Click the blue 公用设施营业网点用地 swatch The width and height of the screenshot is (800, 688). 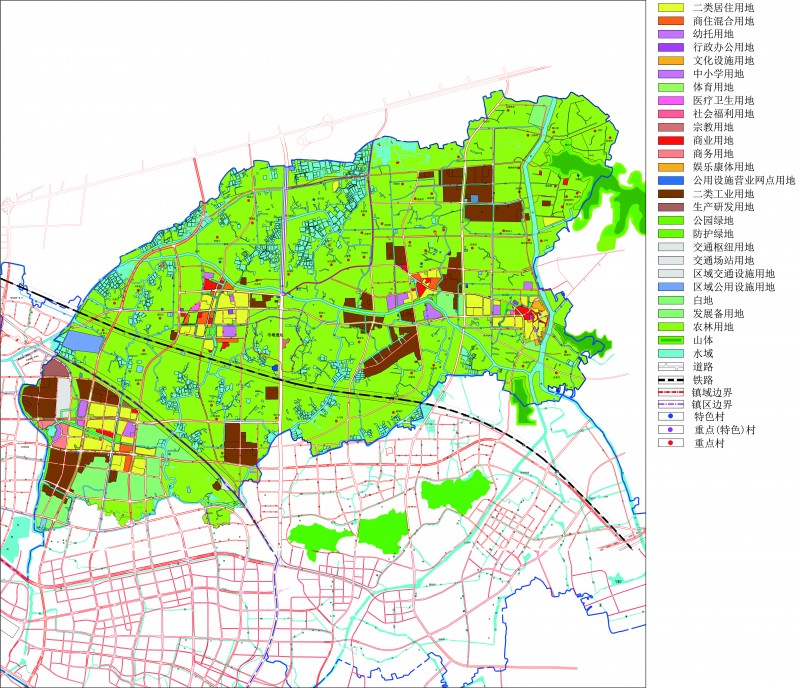coord(669,181)
